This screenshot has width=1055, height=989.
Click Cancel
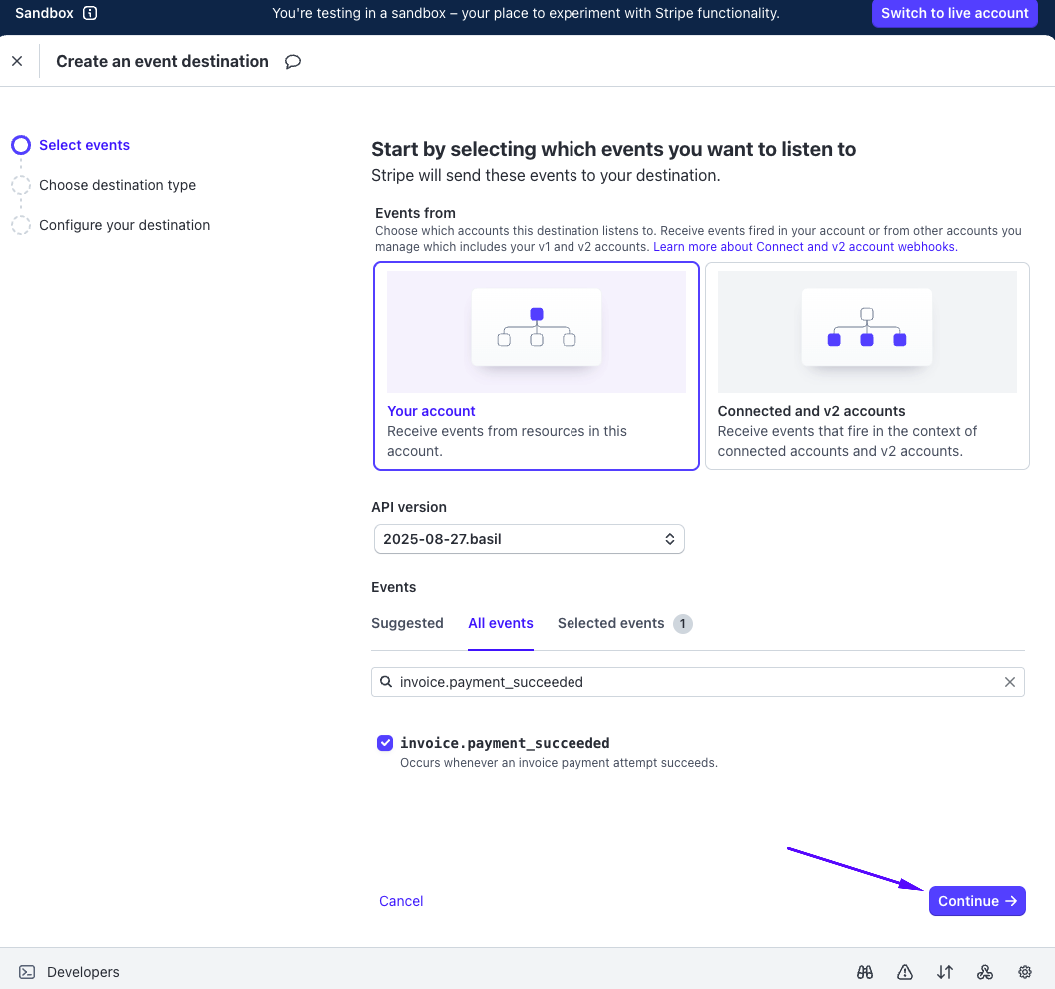click(x=401, y=902)
